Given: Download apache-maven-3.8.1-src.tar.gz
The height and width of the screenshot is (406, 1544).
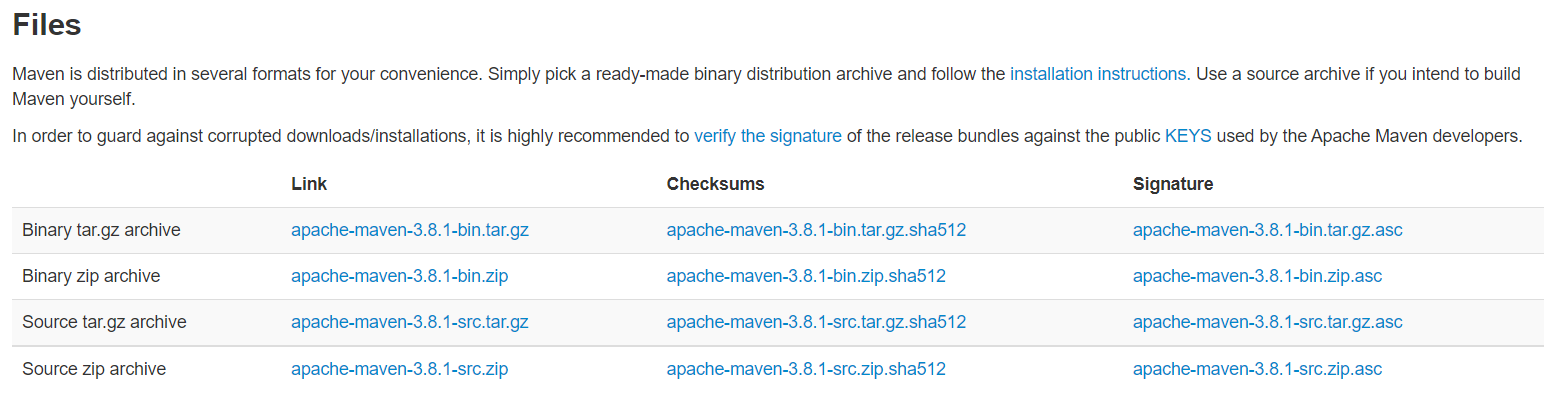Looking at the screenshot, I should pos(409,322).
